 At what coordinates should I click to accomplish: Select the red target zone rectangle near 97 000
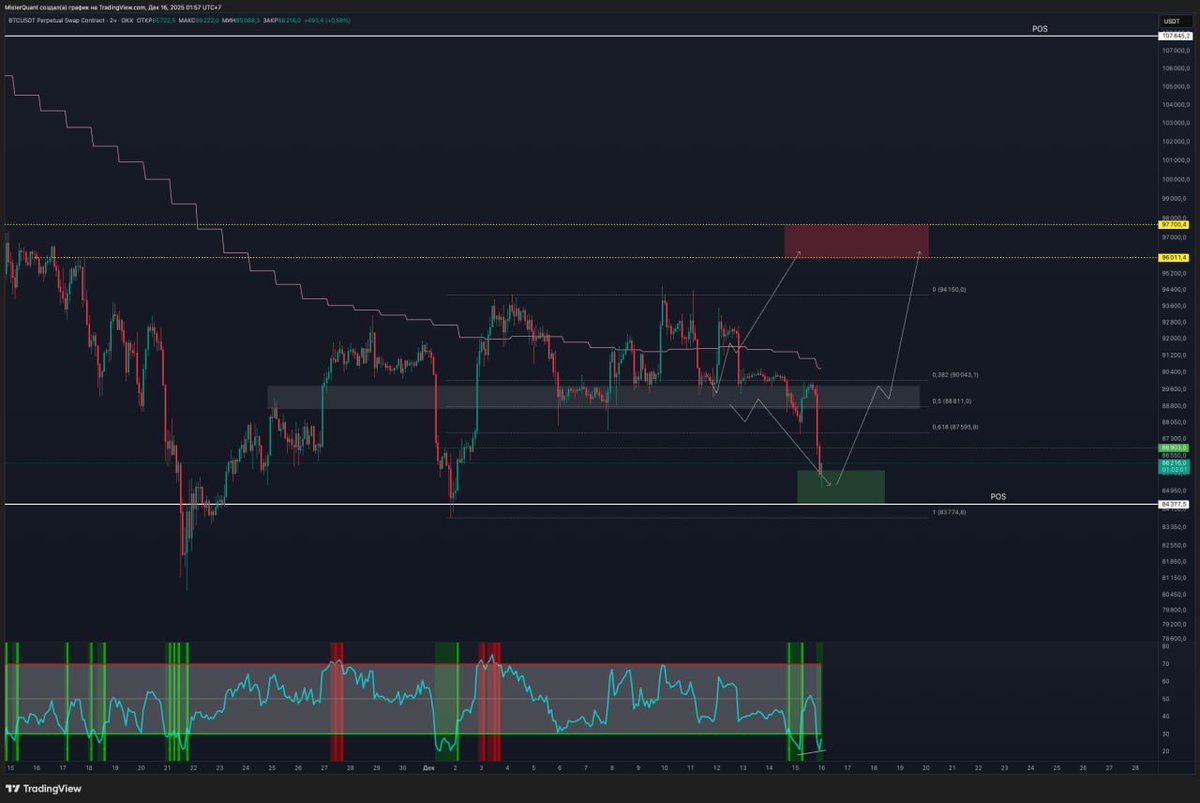pos(856,241)
